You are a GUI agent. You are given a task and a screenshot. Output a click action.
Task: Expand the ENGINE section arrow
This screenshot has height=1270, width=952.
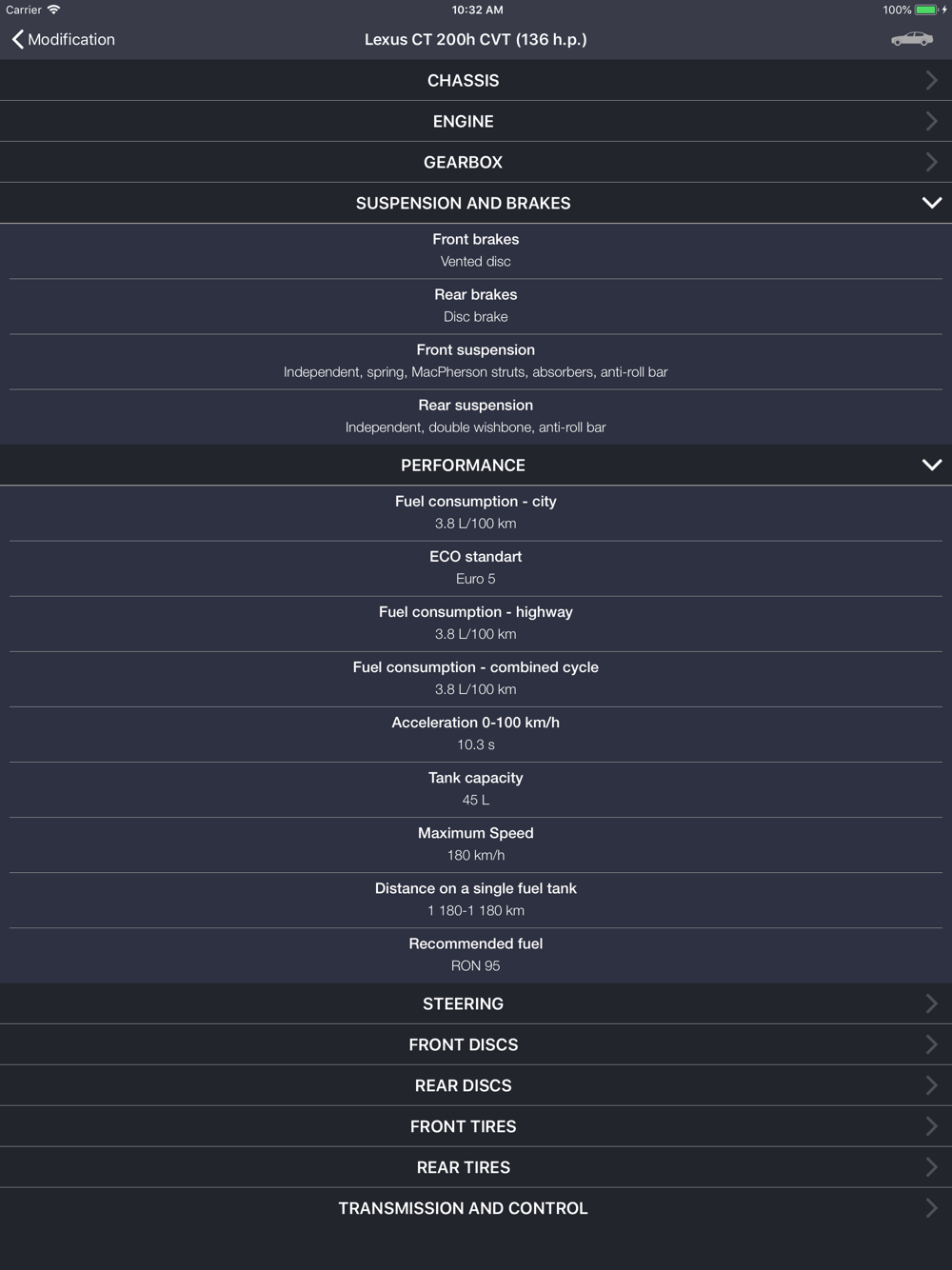coord(931,122)
